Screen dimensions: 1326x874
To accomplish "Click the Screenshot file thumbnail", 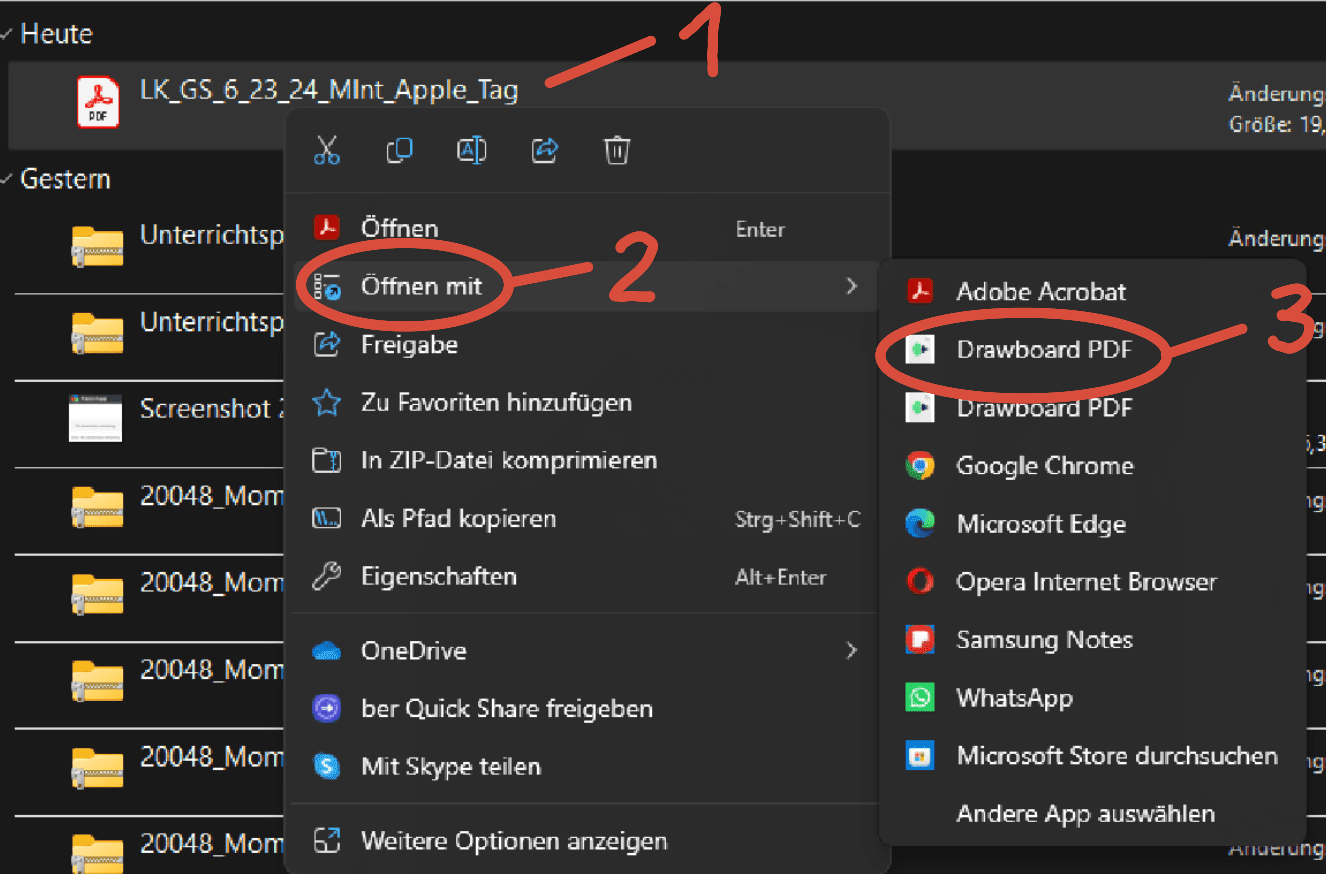I will click(x=95, y=417).
